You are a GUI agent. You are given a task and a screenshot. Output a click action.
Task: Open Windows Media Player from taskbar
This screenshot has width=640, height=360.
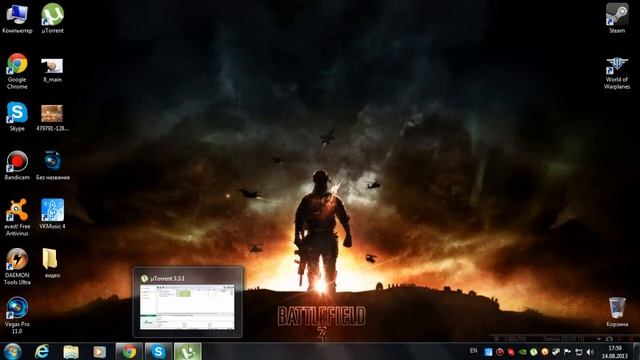pyautogui.click(x=99, y=352)
